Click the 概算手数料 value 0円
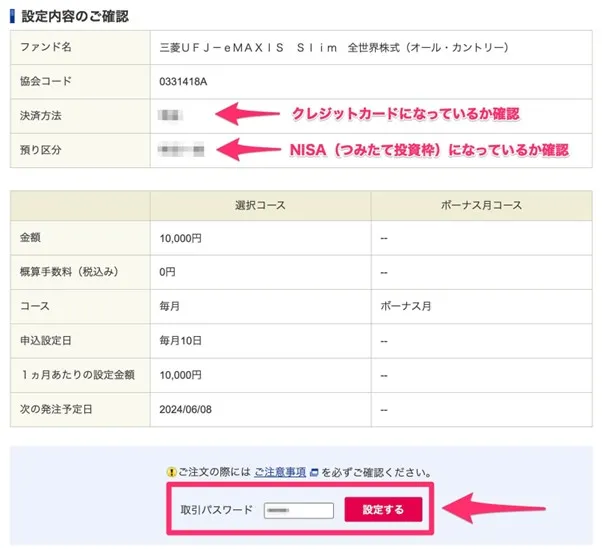Screen dimensions: 602x549 pyautogui.click(x=167, y=272)
